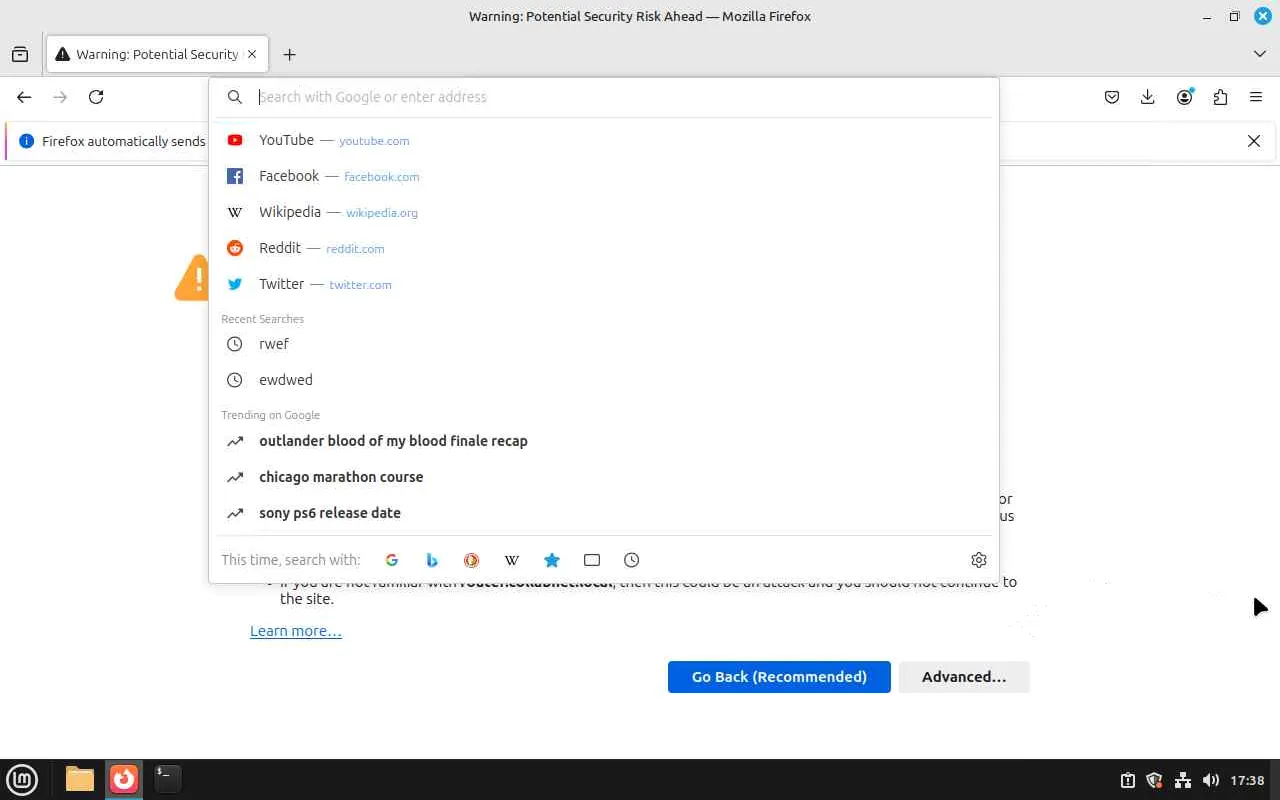
Task: Open the shield icon in the system tray
Action: point(1155,780)
